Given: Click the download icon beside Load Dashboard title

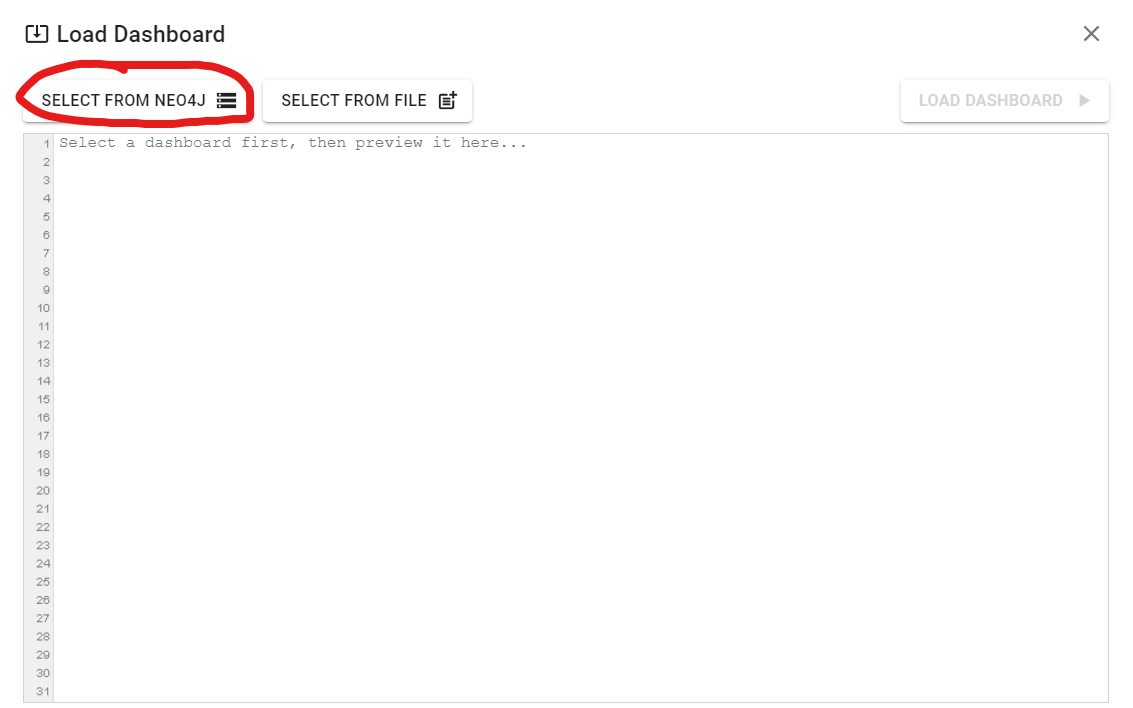Looking at the screenshot, I should tap(37, 34).
